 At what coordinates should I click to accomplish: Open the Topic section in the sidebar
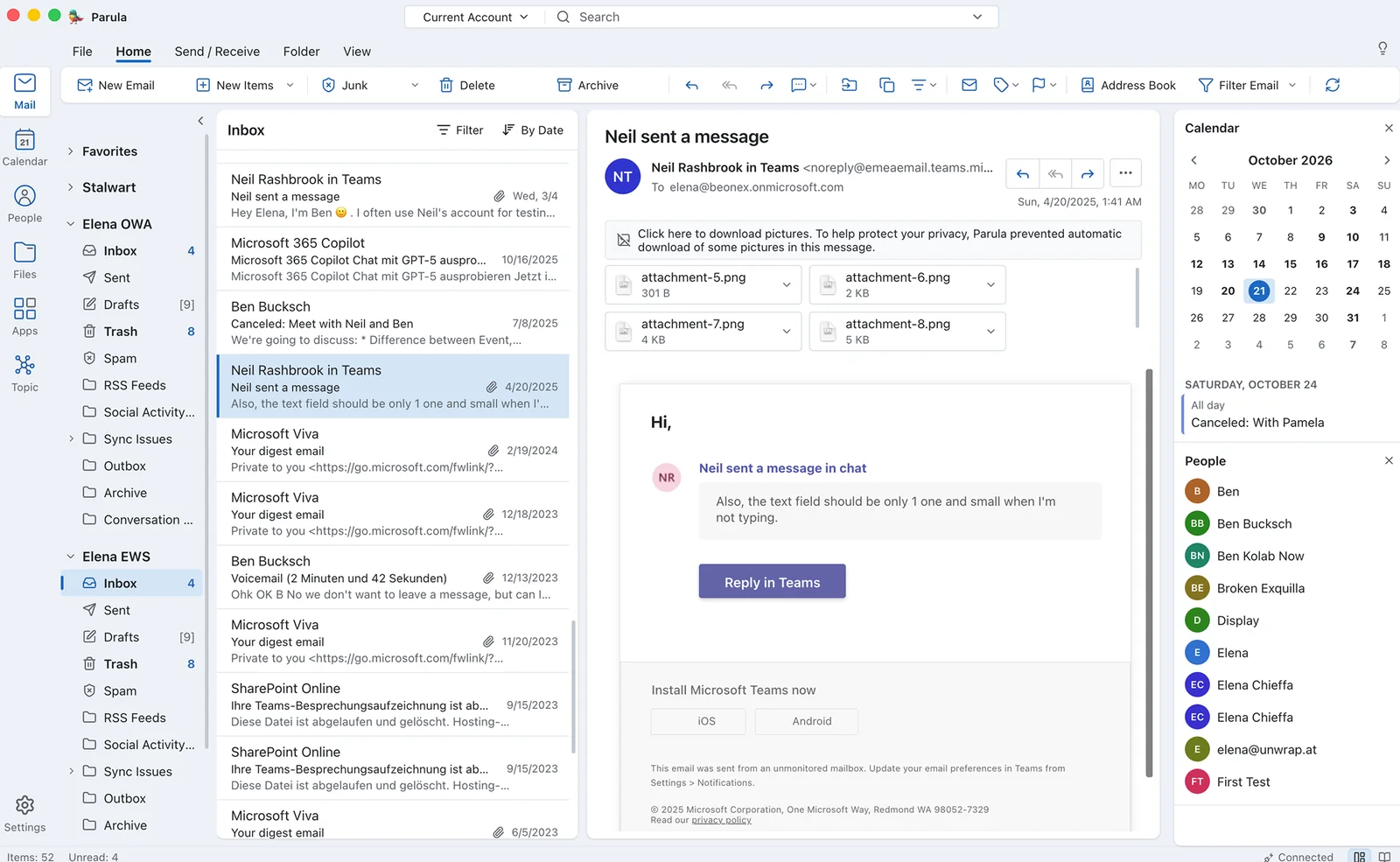(24, 373)
